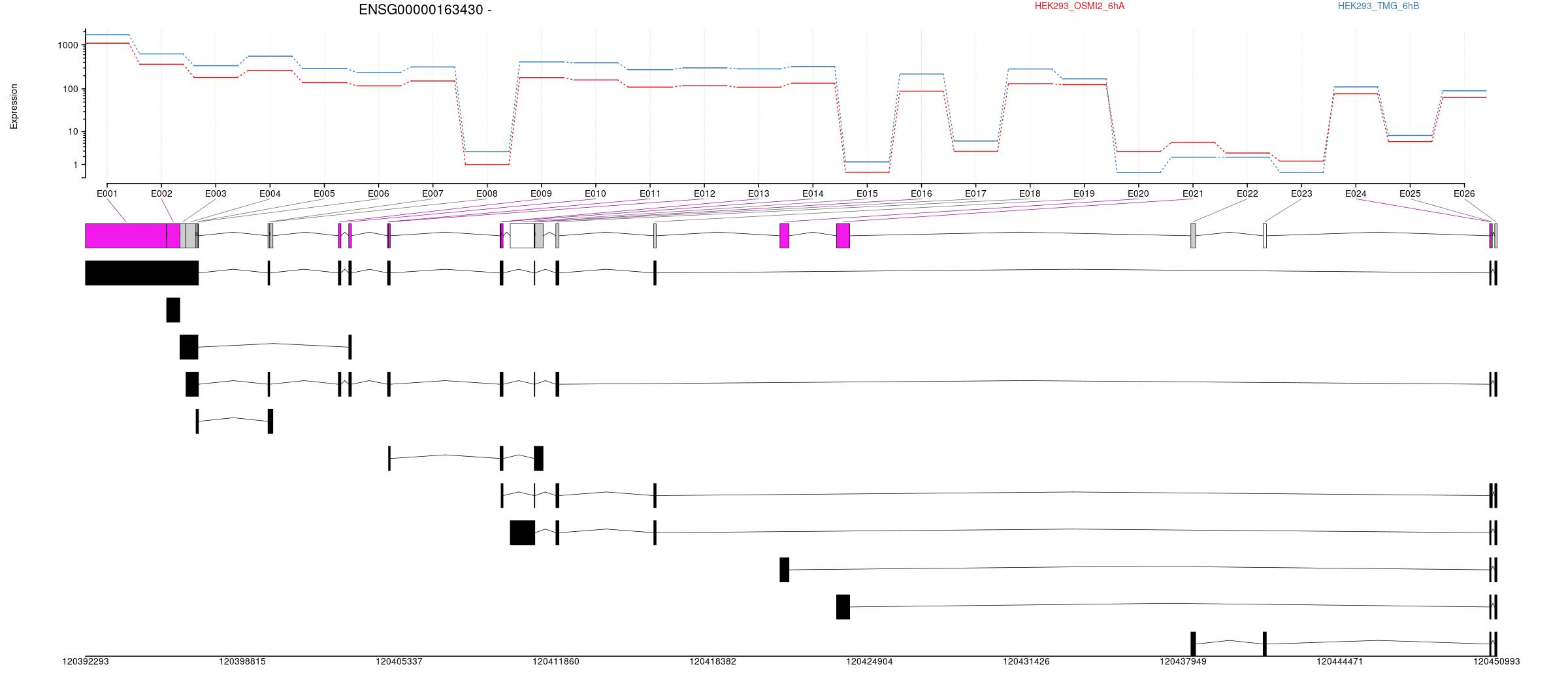Click exon label E016
The image size is (1568, 673).
coord(921,193)
